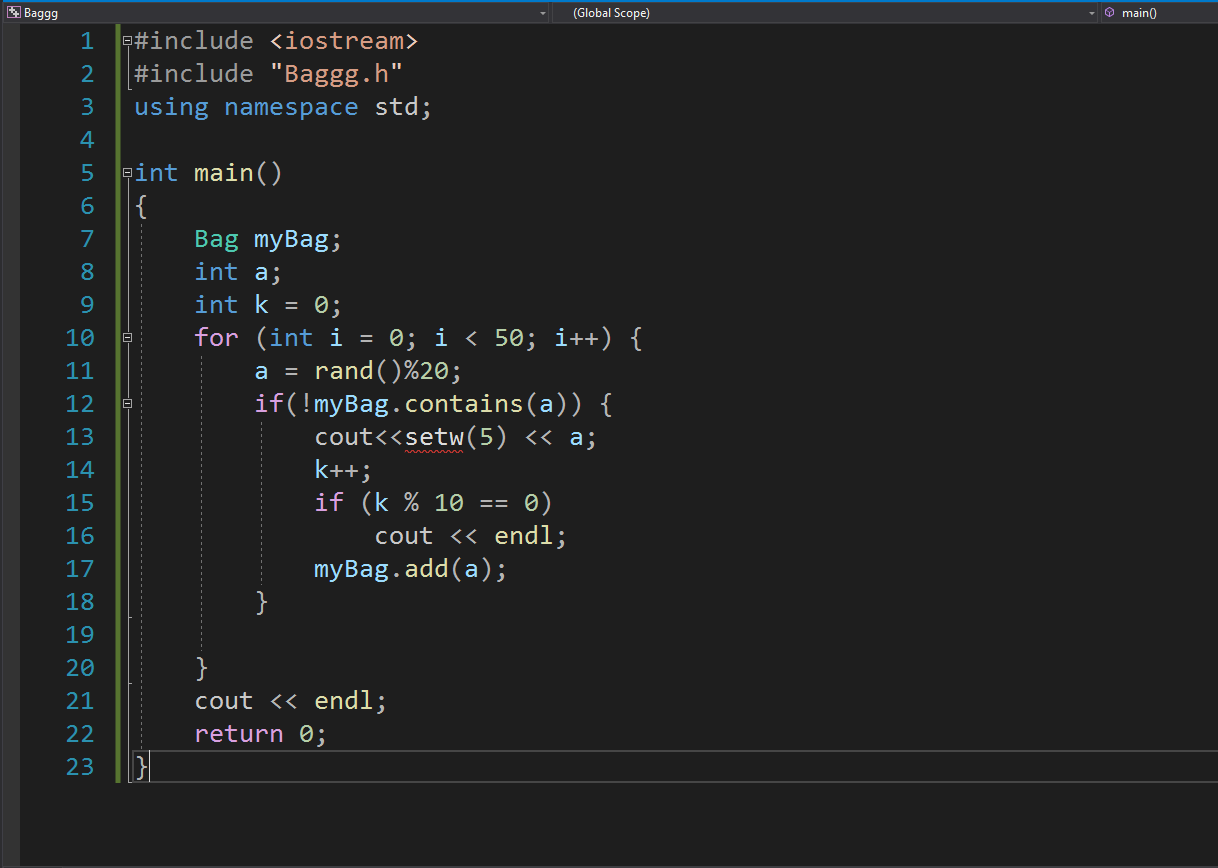Collapse the for loop at line 10
The width and height of the screenshot is (1218, 868).
point(127,338)
